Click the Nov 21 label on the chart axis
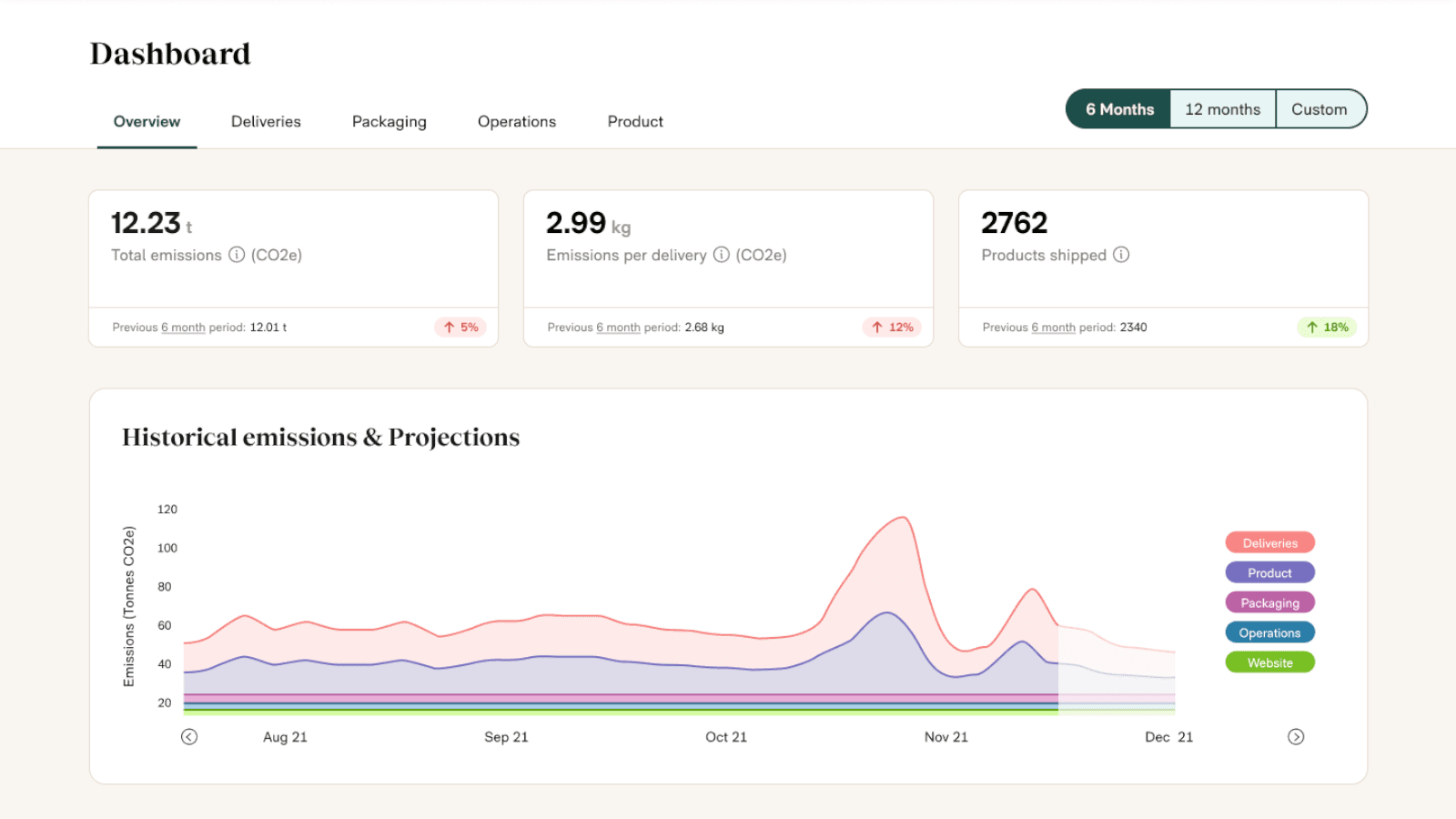Screen dimensions: 1456x819 pos(945,736)
